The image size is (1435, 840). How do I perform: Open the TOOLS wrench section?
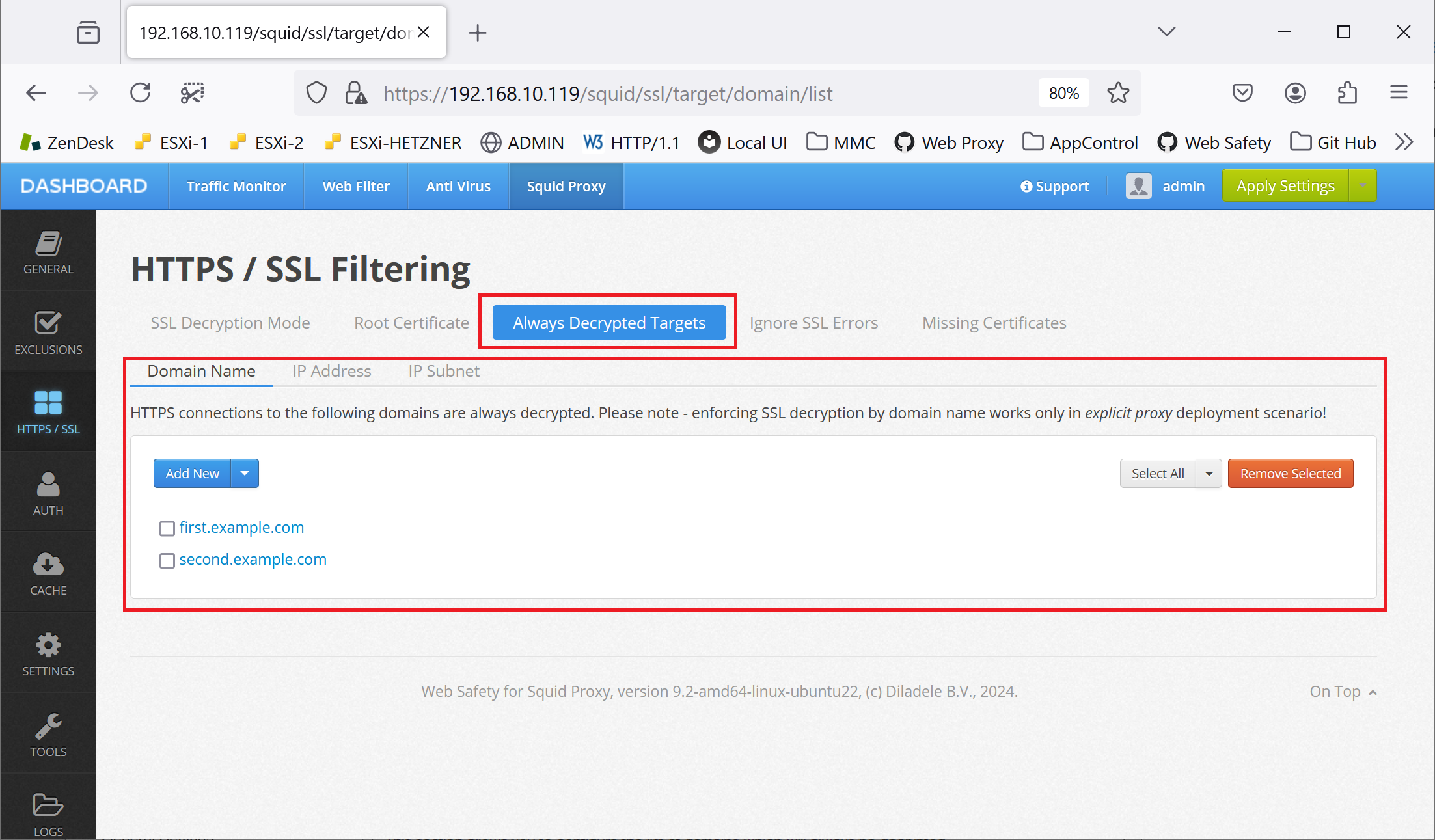(48, 734)
